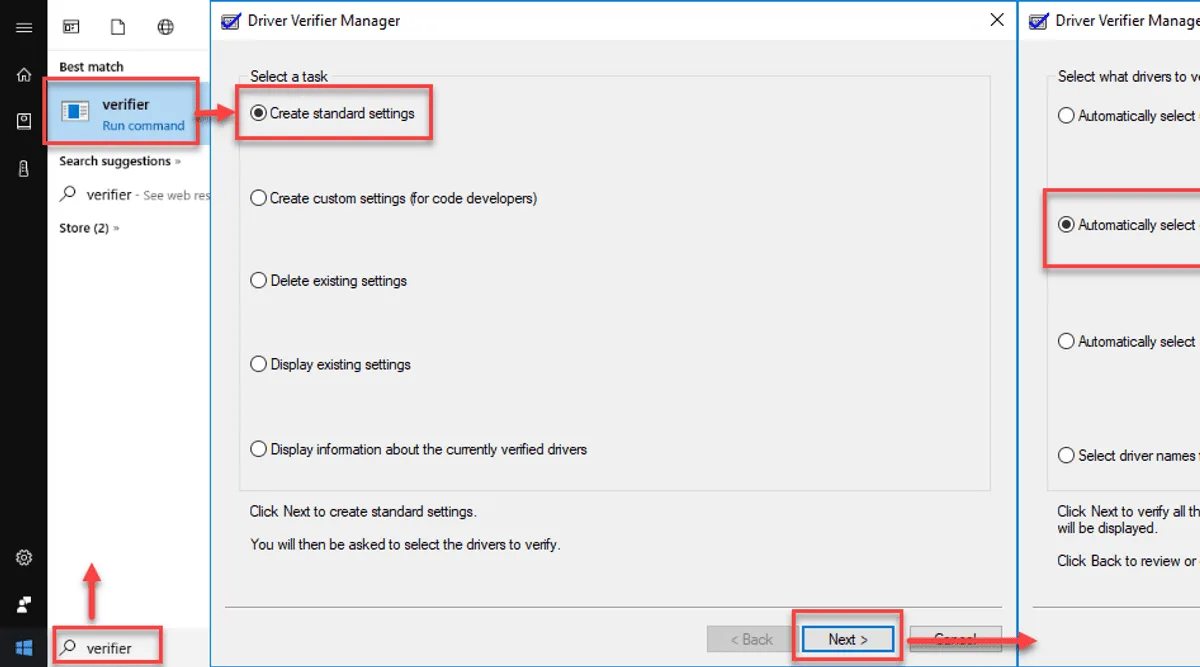Open the Start menu hamburger icon

[x=23, y=28]
